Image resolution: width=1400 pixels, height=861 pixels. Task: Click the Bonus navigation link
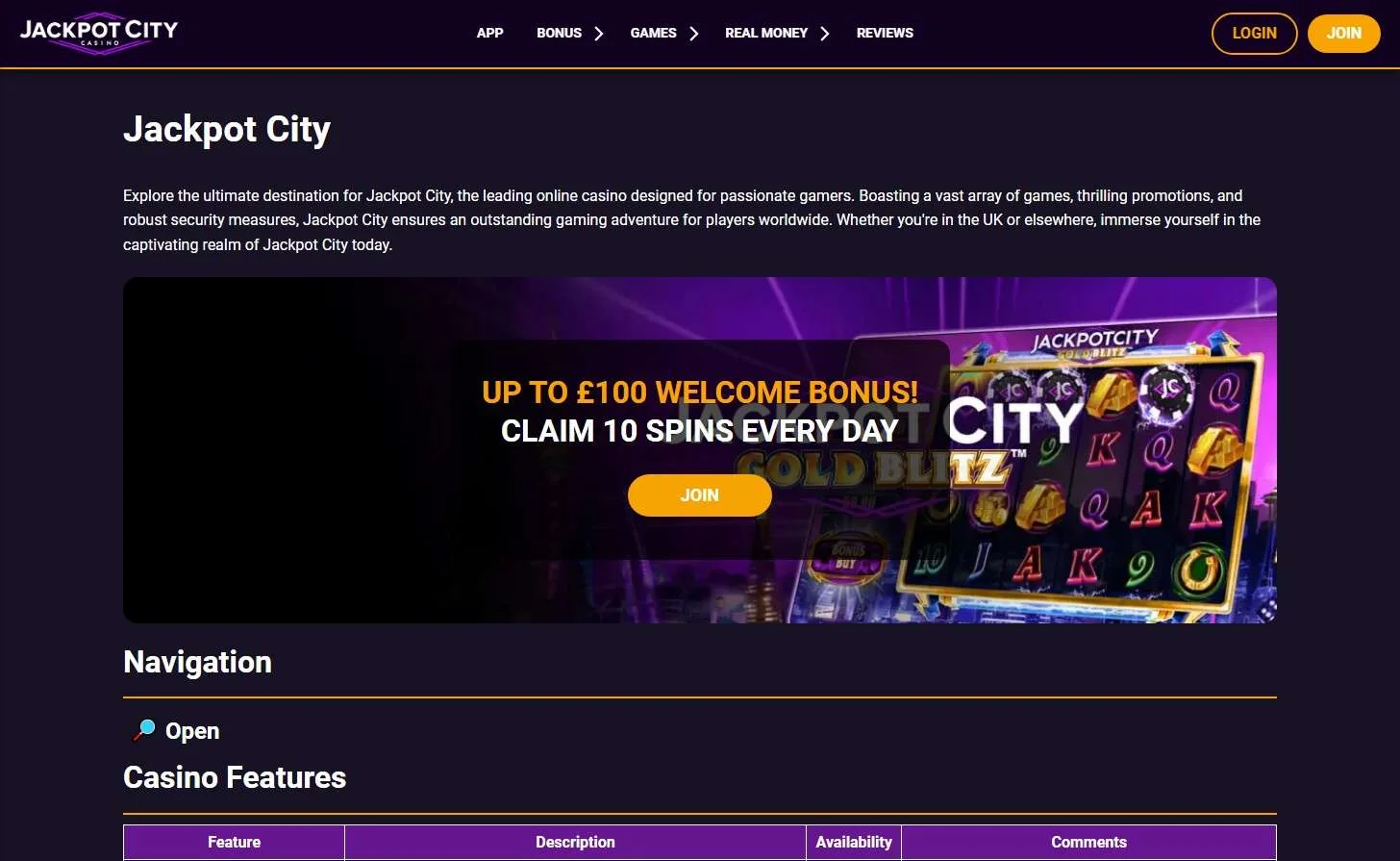559,33
